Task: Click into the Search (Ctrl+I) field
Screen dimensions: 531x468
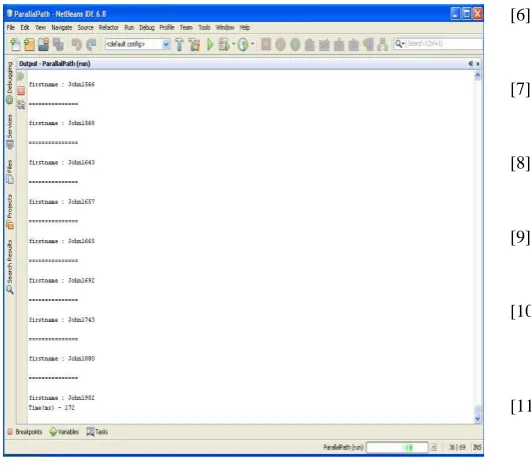Action: [x=444, y=44]
